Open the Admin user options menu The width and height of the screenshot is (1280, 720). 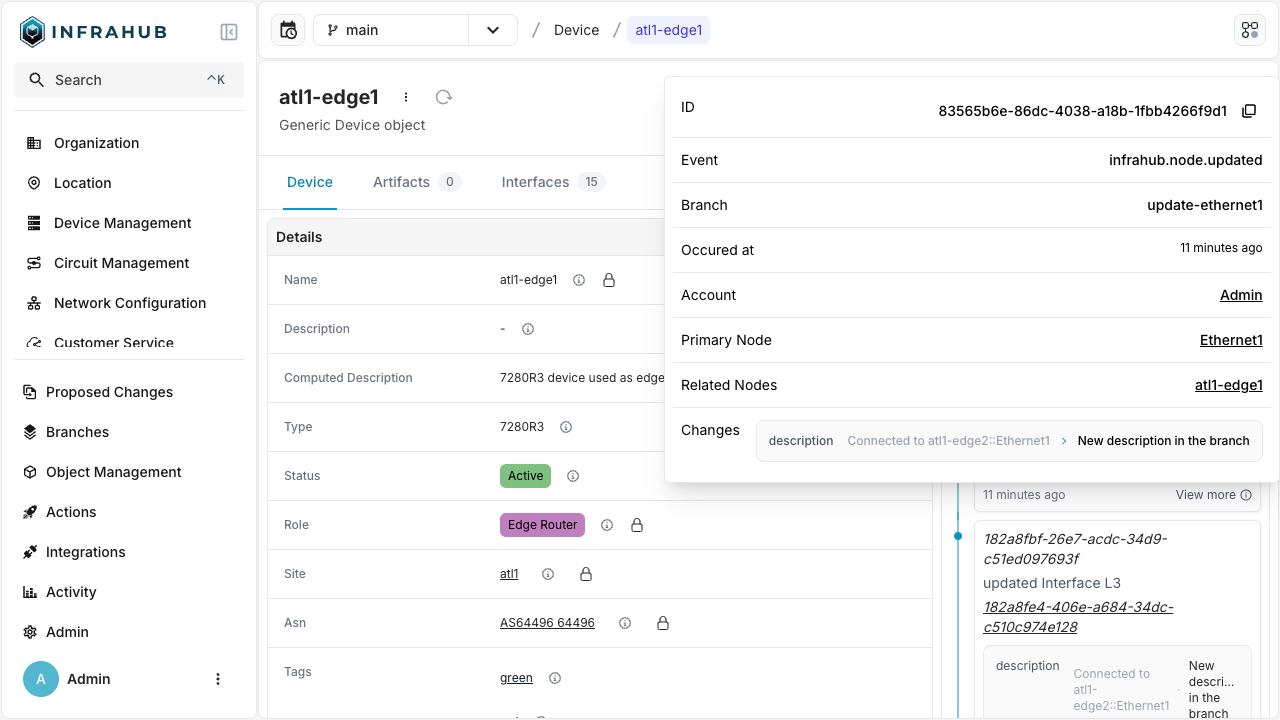click(218, 679)
